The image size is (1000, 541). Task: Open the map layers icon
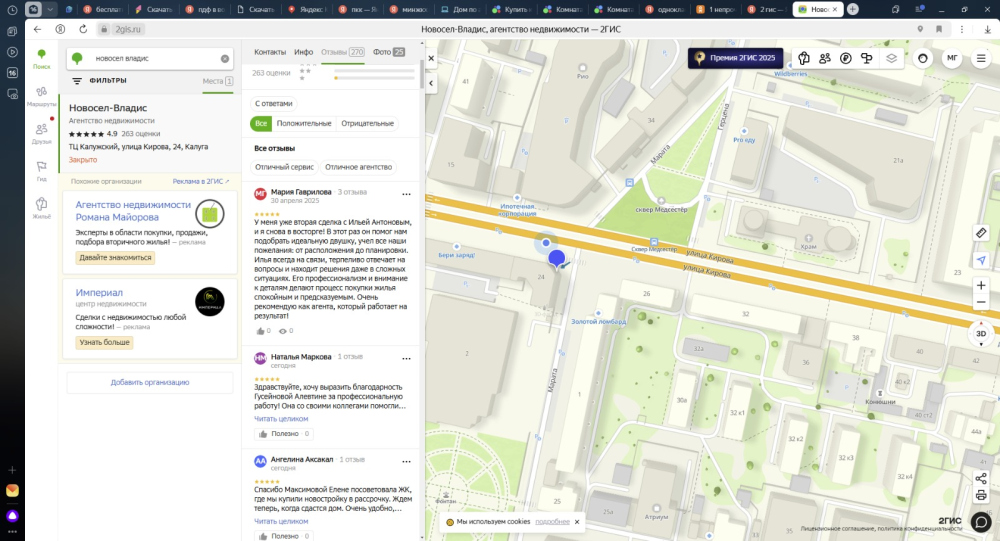coord(891,58)
